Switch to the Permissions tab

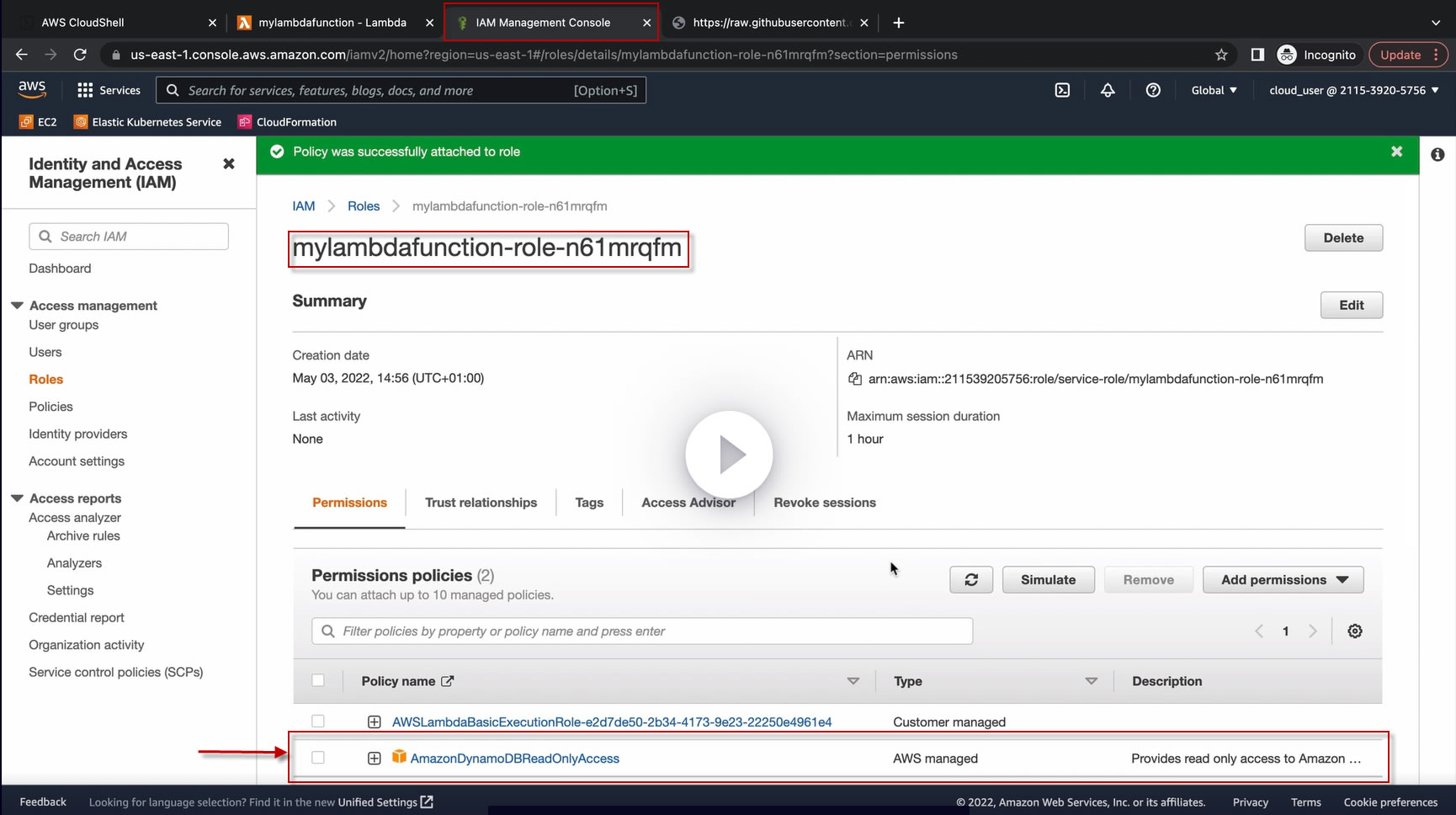click(349, 503)
